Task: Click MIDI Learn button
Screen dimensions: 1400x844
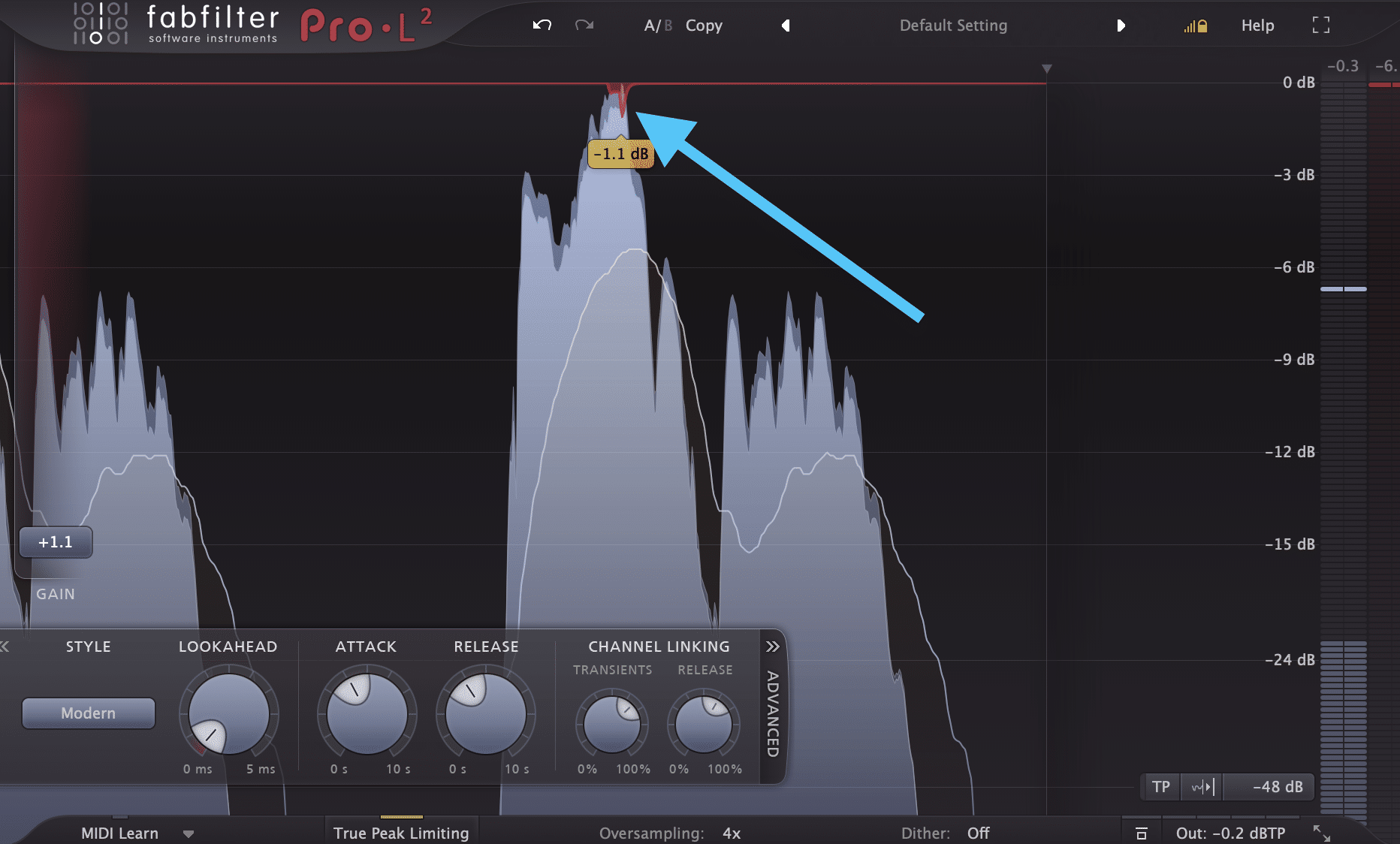Action: (x=119, y=833)
